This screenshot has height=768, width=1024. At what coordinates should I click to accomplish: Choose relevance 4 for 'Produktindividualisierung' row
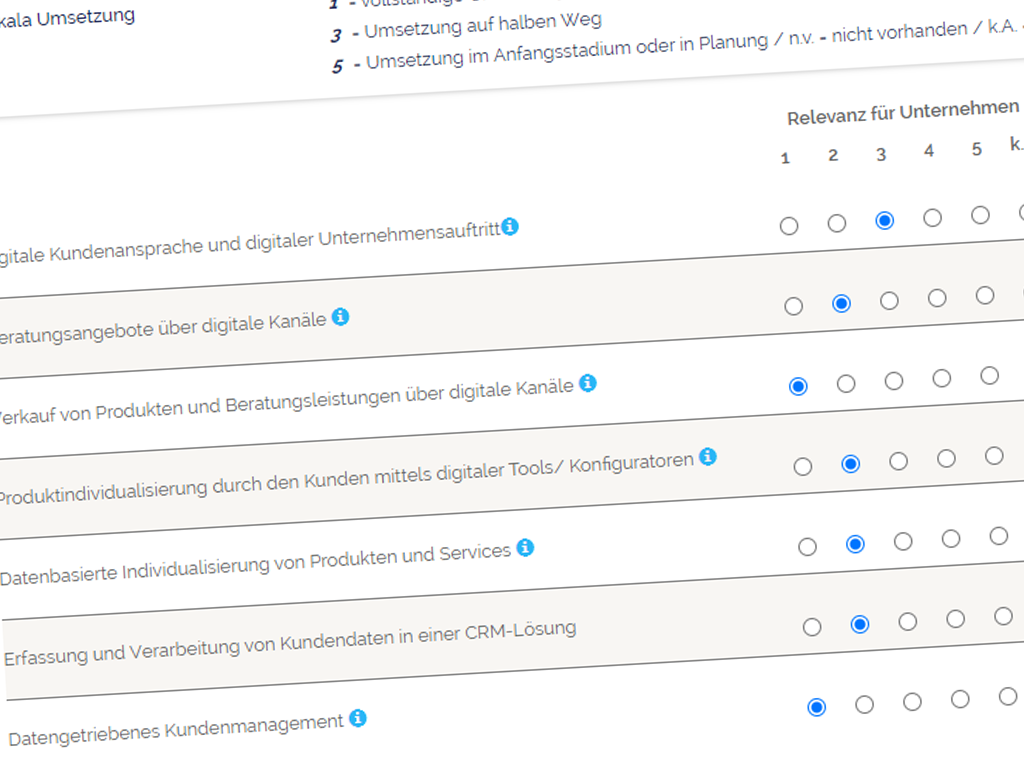pyautogui.click(x=946, y=459)
